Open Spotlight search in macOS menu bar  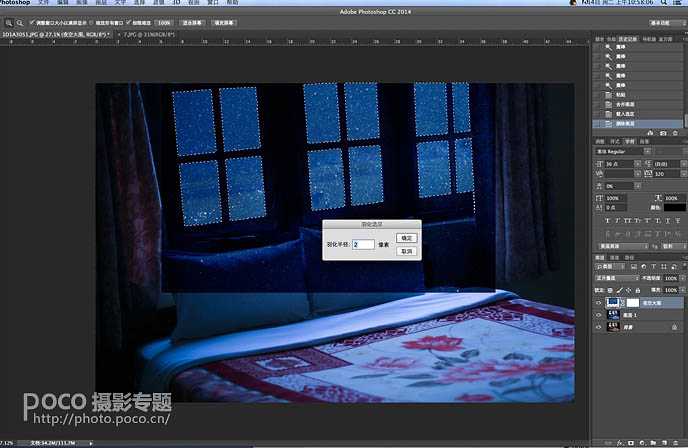pos(665,2)
